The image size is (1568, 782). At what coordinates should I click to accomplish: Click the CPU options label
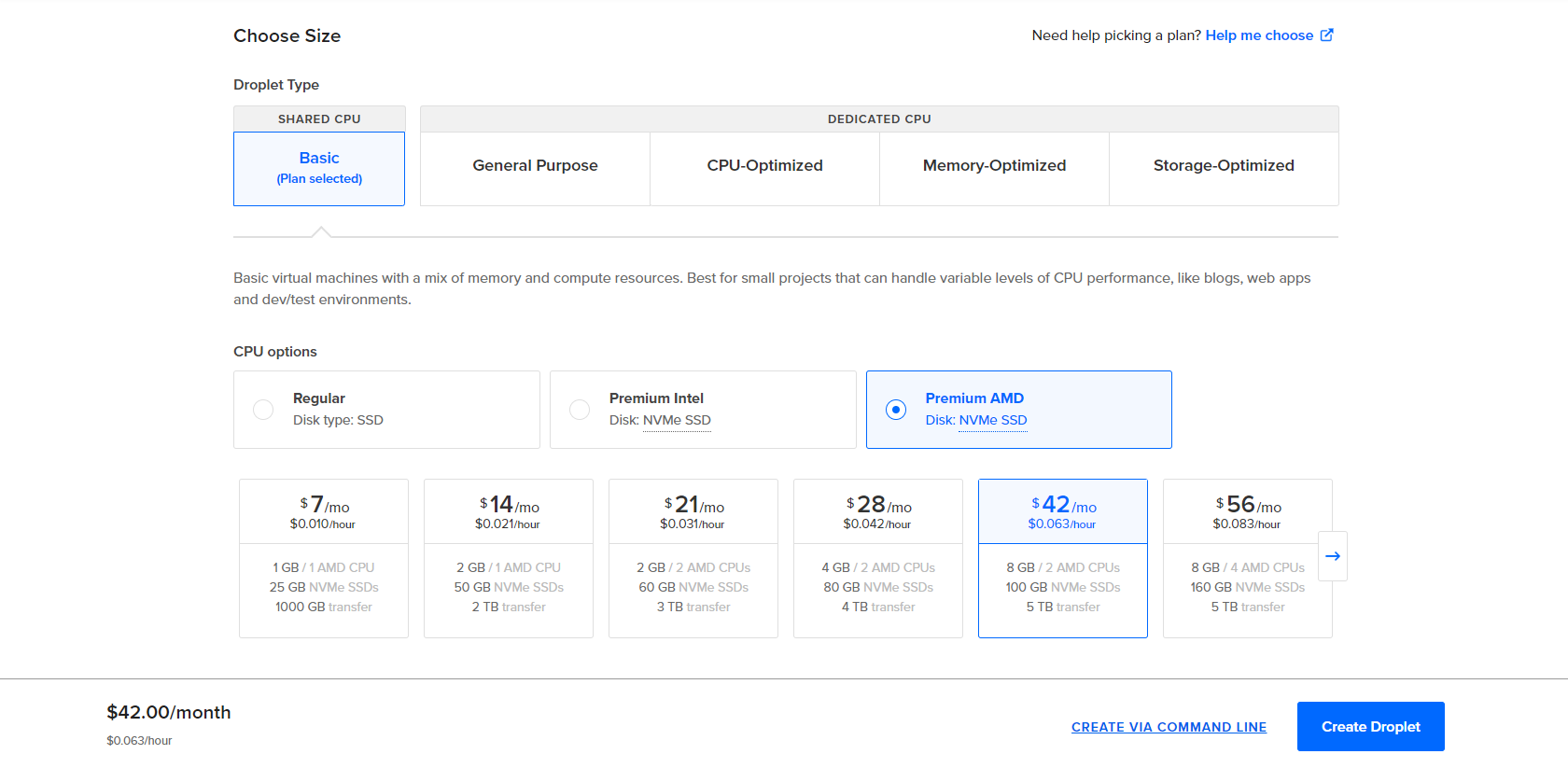(x=275, y=352)
